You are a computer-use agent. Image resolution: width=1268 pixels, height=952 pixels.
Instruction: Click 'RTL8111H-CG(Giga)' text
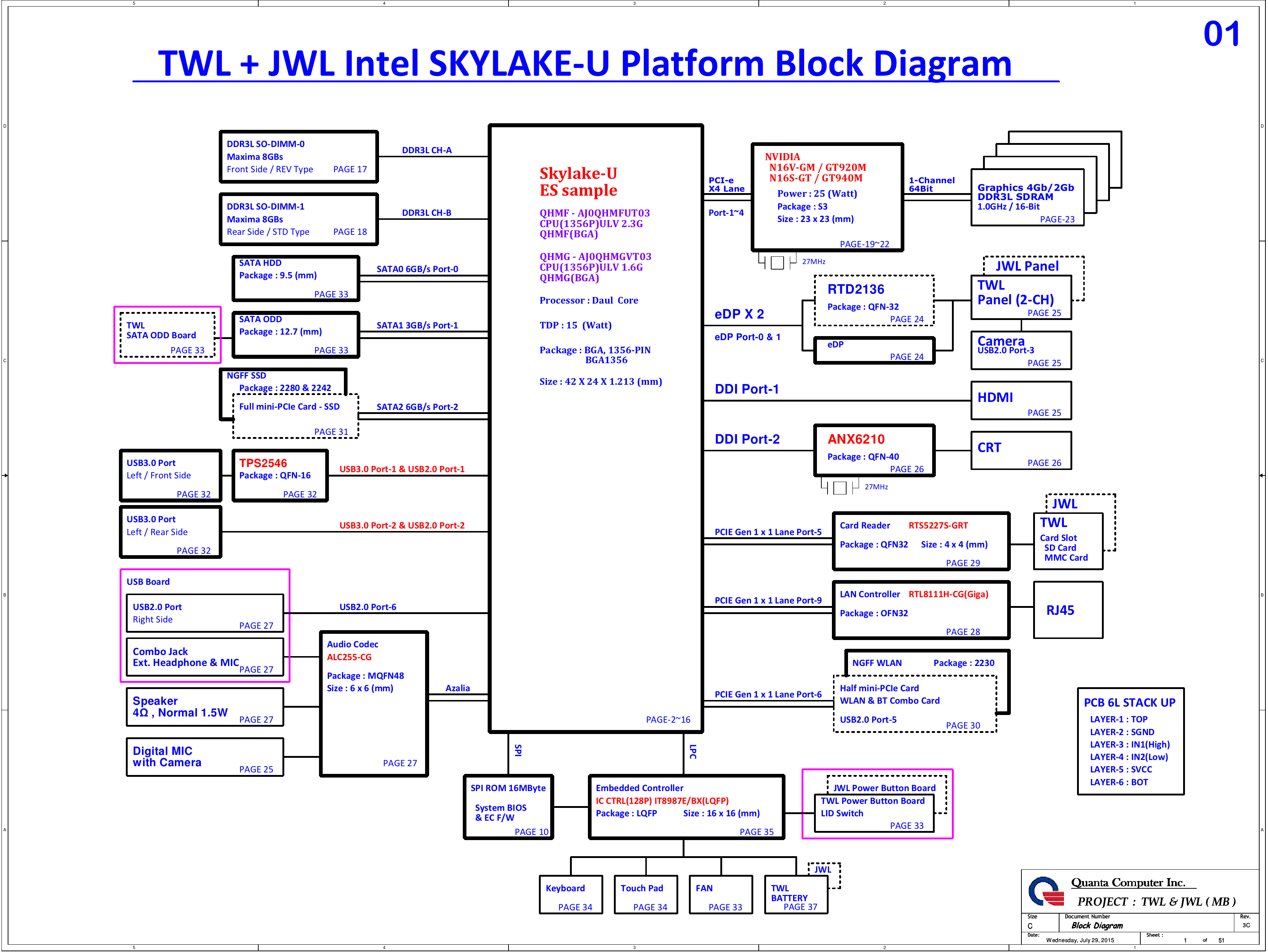[x=948, y=594]
